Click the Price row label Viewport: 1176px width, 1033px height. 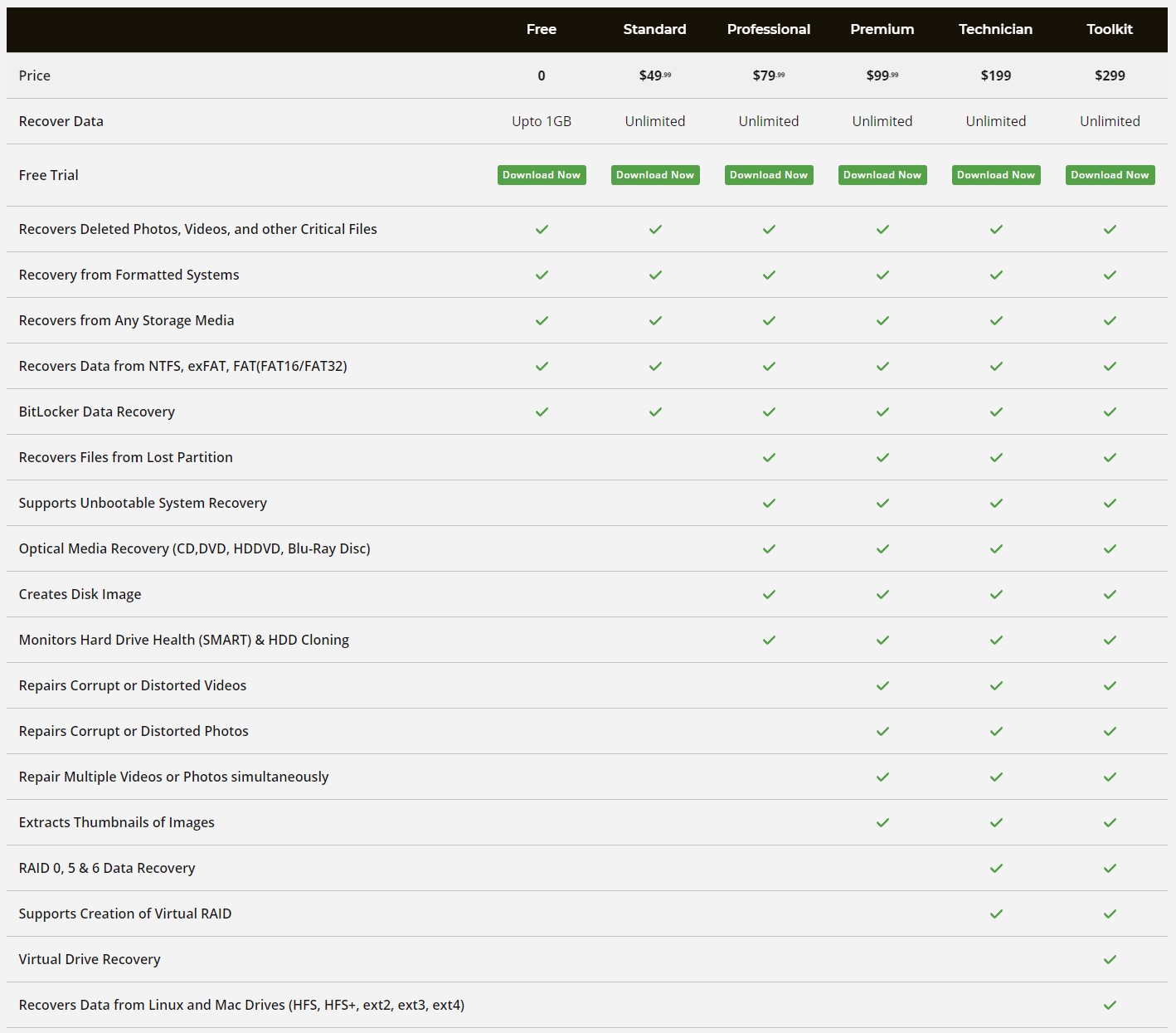(x=35, y=76)
